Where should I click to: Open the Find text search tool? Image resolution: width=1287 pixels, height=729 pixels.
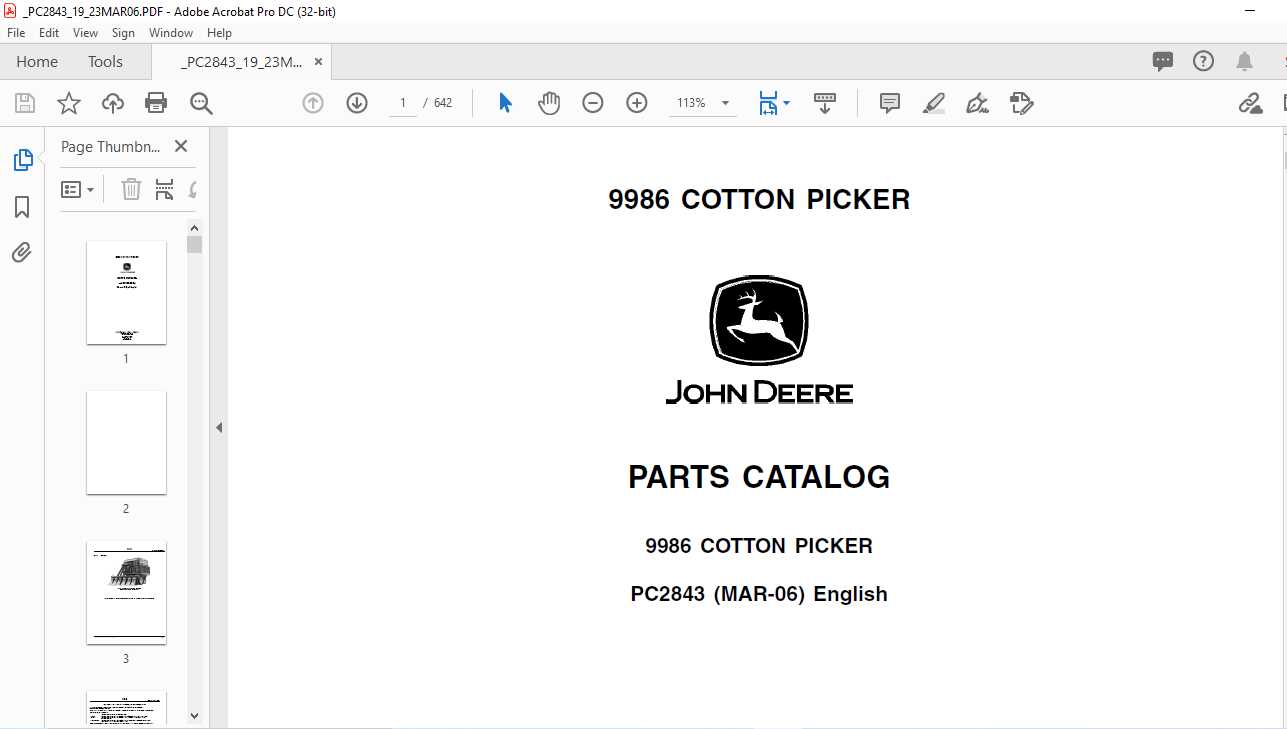pos(201,103)
